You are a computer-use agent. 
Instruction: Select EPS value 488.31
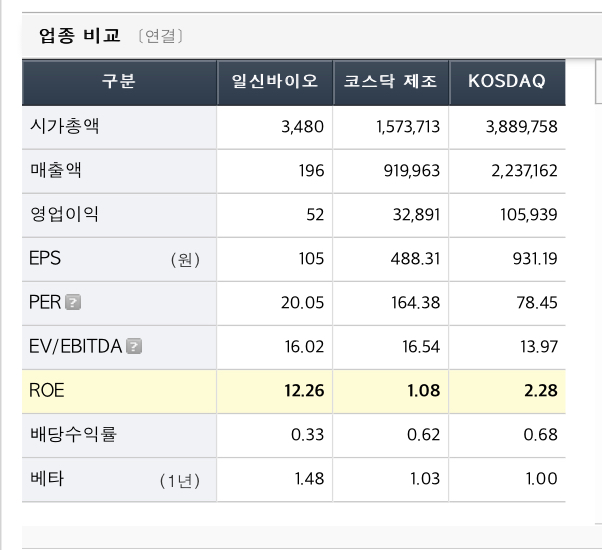coord(415,259)
